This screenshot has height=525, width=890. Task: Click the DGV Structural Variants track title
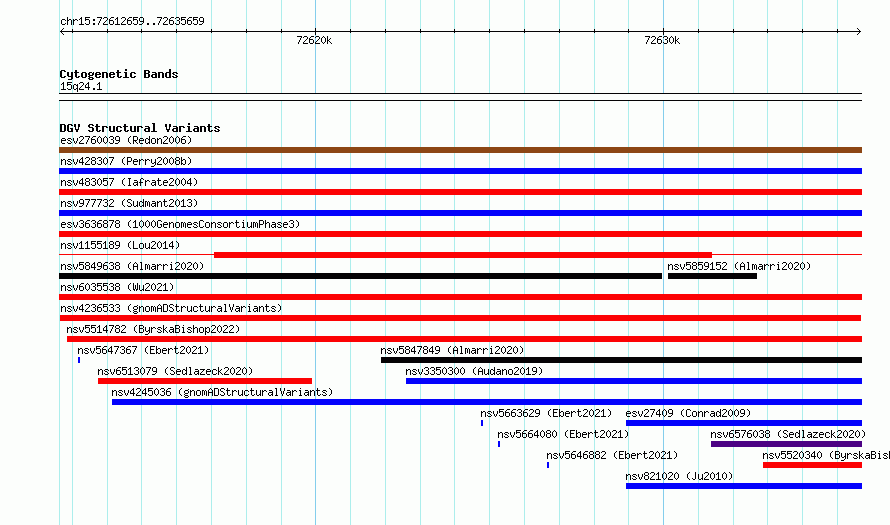click(x=140, y=128)
